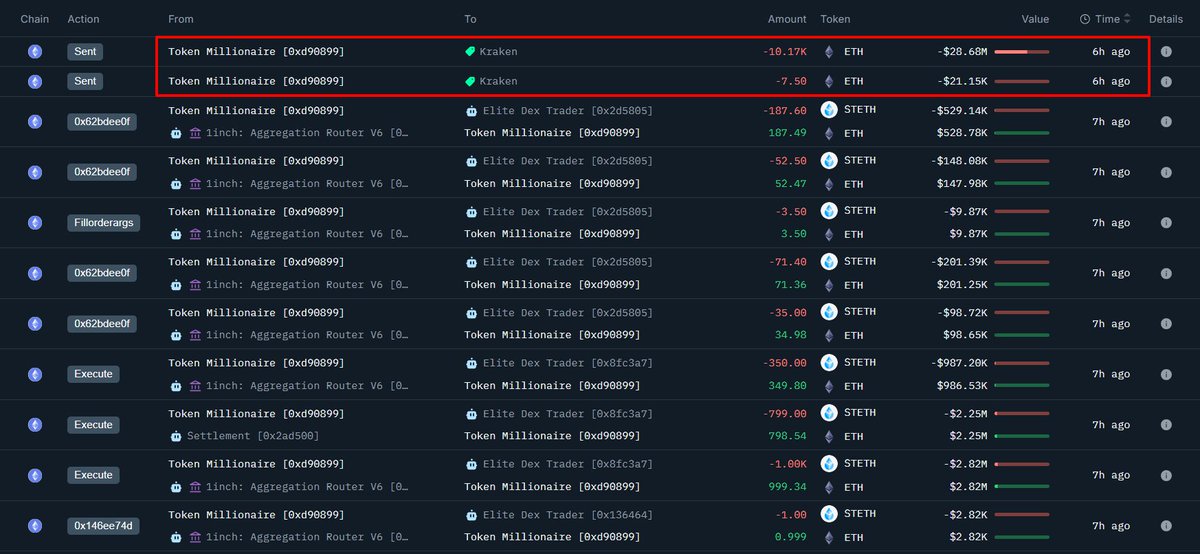Image resolution: width=1200 pixels, height=554 pixels.
Task: Open details icon for the -7.50 ETH transfer
Action: click(x=1165, y=81)
